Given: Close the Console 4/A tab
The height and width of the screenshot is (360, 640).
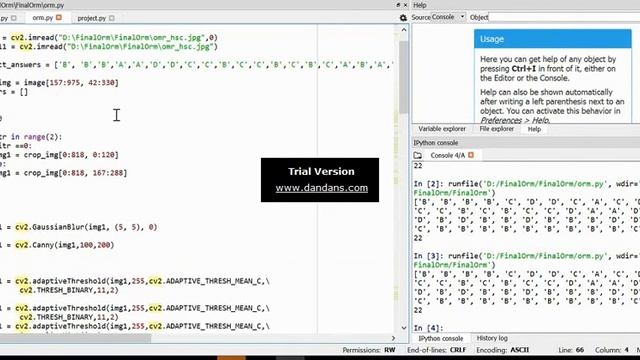Looking at the screenshot, I should (471, 155).
